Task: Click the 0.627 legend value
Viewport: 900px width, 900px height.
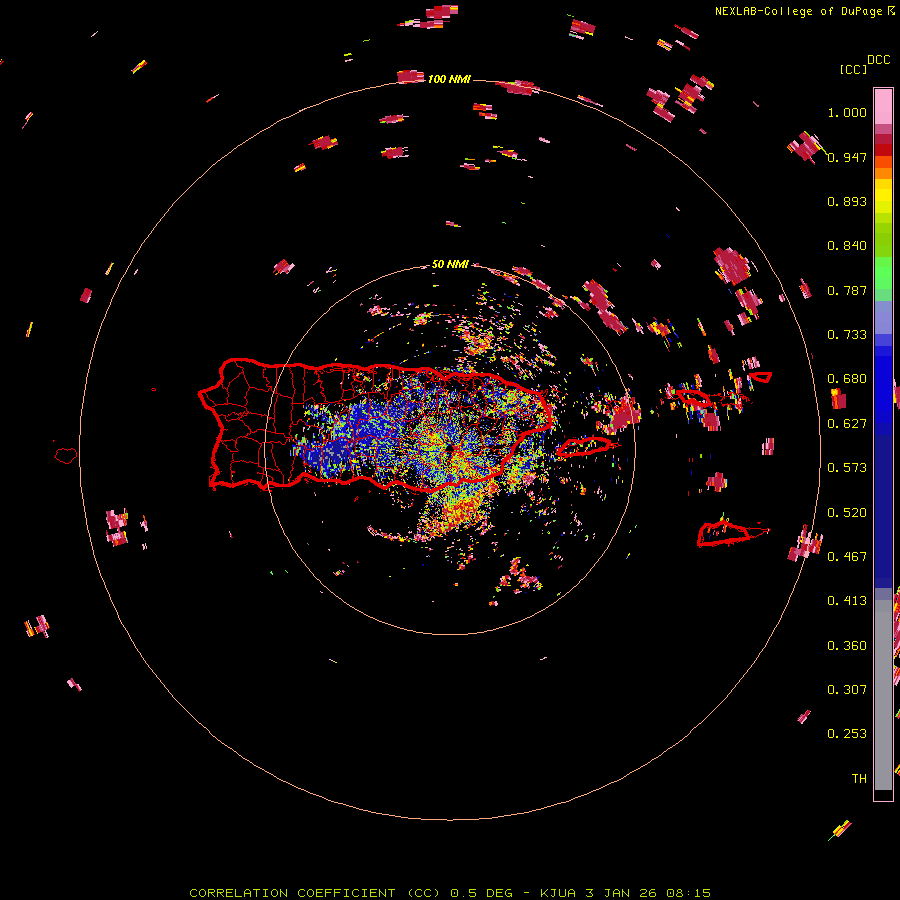Action: click(847, 424)
